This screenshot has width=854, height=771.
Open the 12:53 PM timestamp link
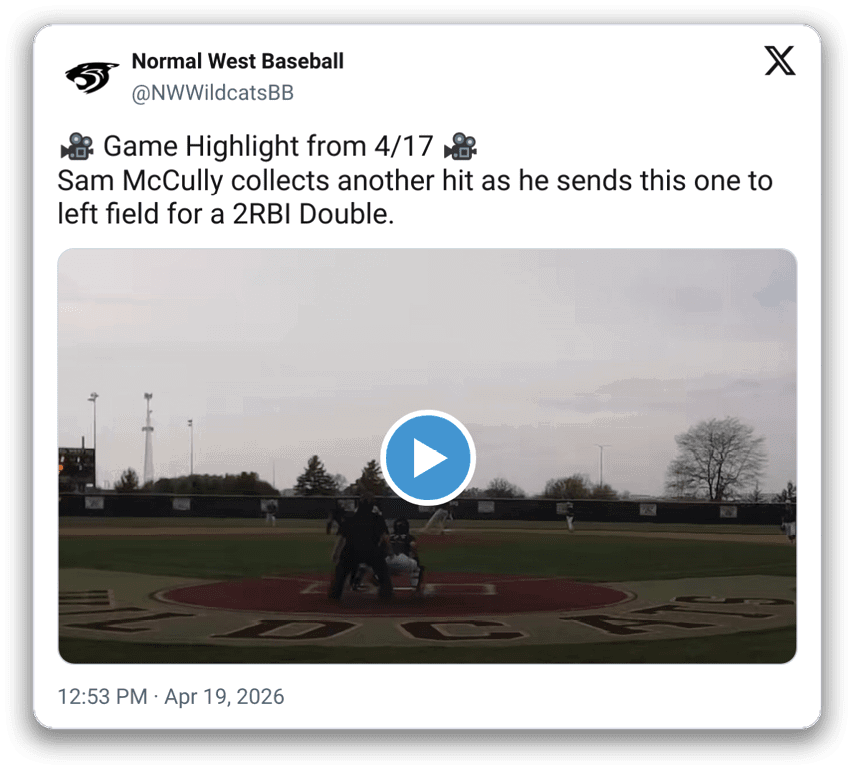point(102,696)
